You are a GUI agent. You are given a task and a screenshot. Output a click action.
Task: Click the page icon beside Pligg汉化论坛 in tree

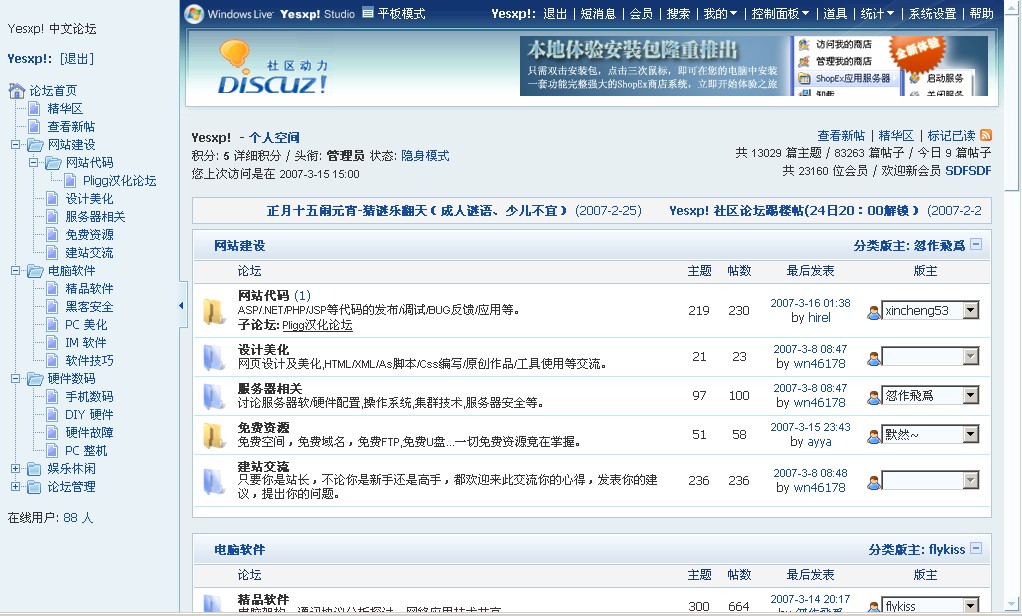tap(70, 181)
